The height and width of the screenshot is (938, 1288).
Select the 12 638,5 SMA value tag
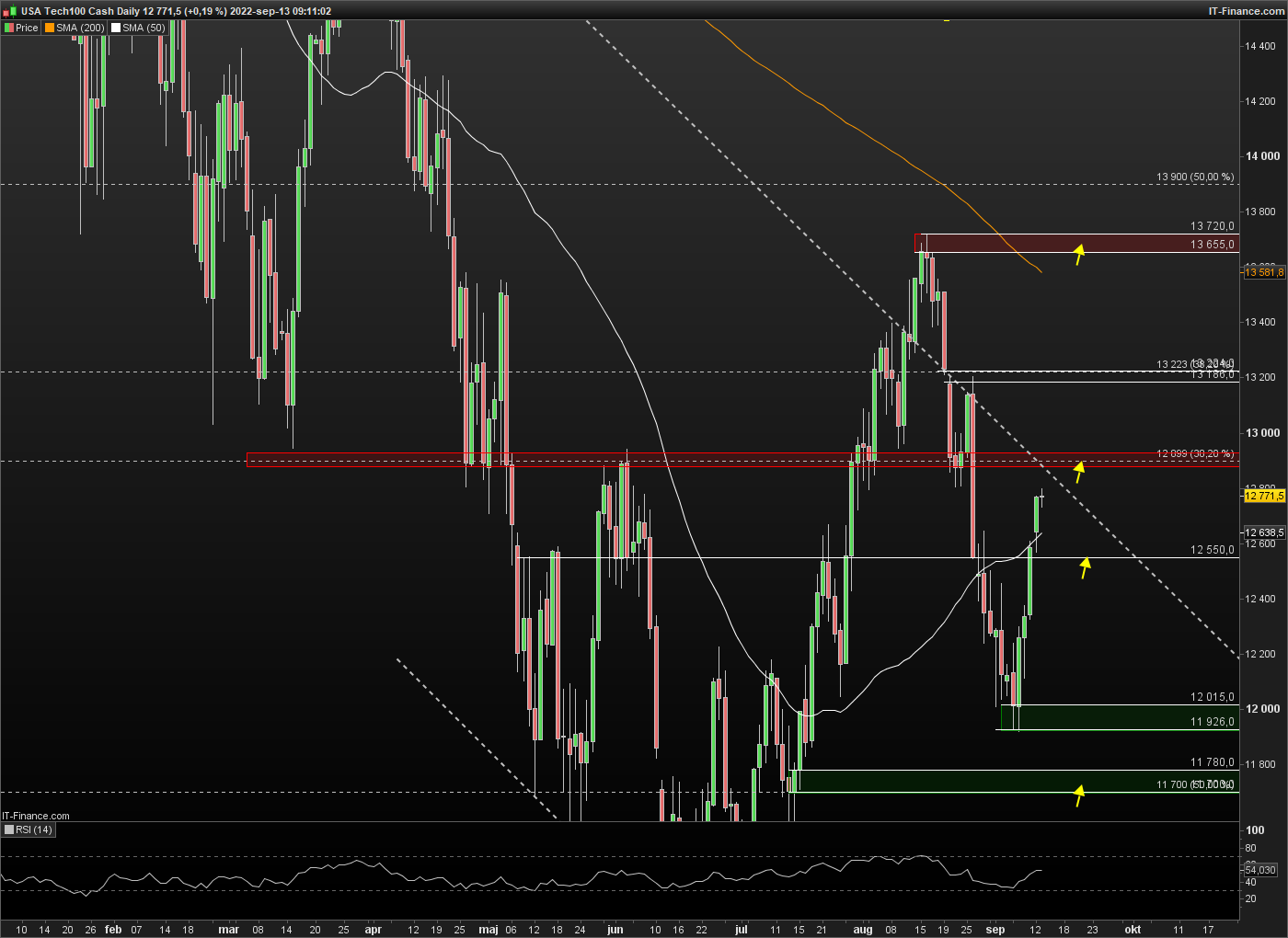pyautogui.click(x=1264, y=532)
